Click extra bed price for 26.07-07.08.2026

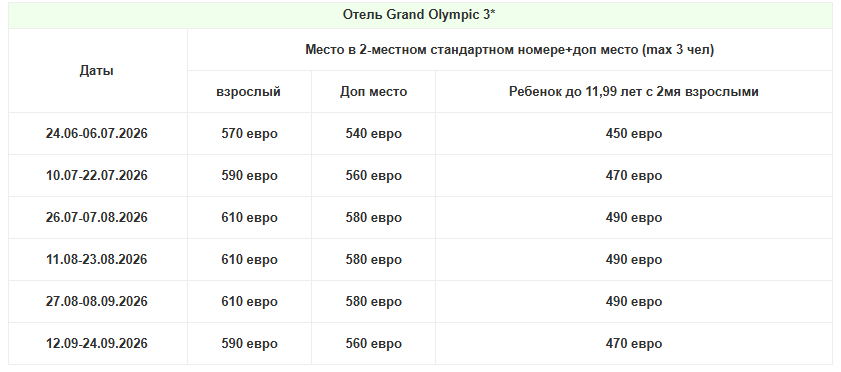click(373, 218)
